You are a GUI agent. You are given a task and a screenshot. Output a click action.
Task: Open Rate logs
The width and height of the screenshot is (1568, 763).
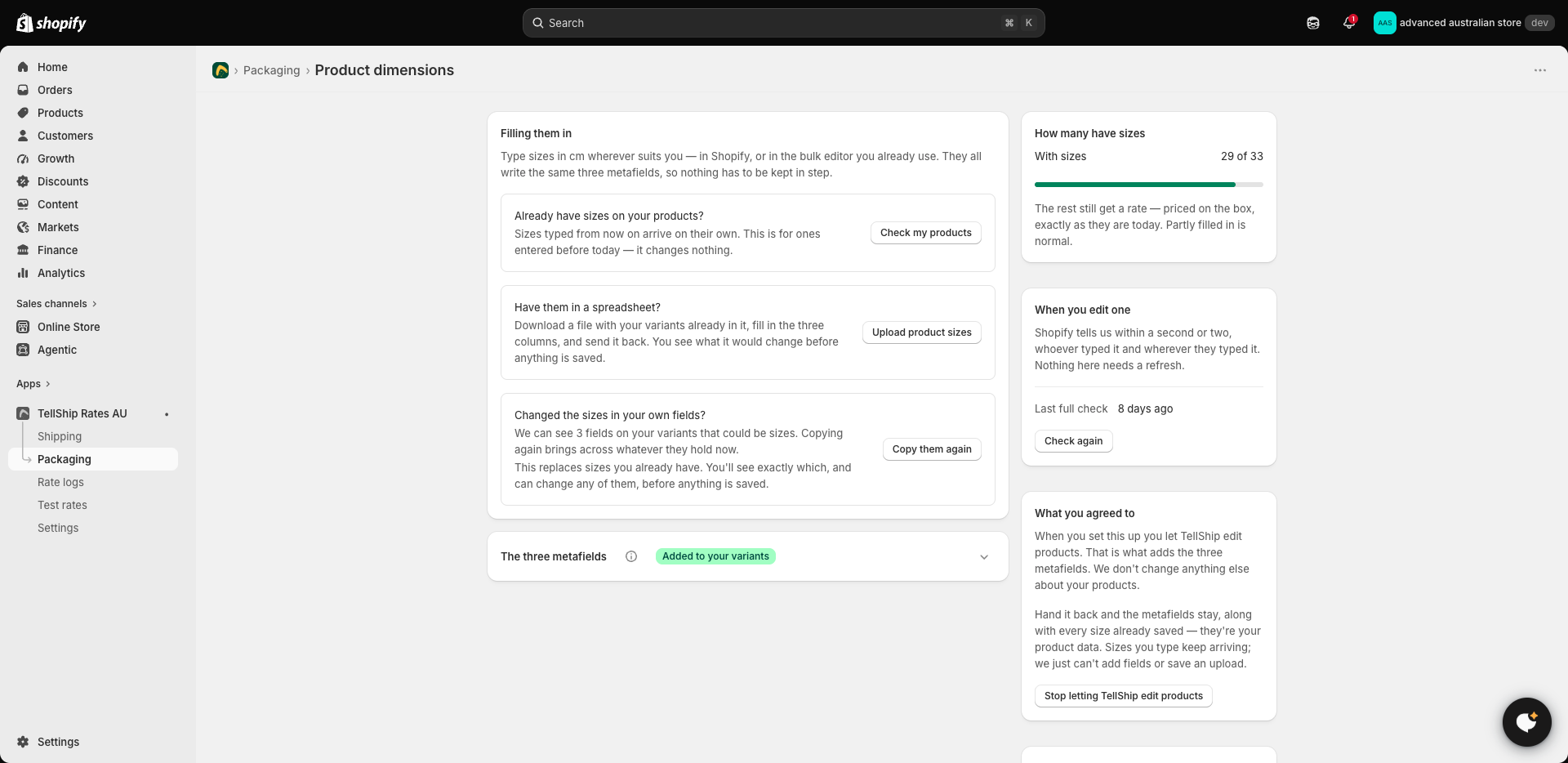coord(60,482)
